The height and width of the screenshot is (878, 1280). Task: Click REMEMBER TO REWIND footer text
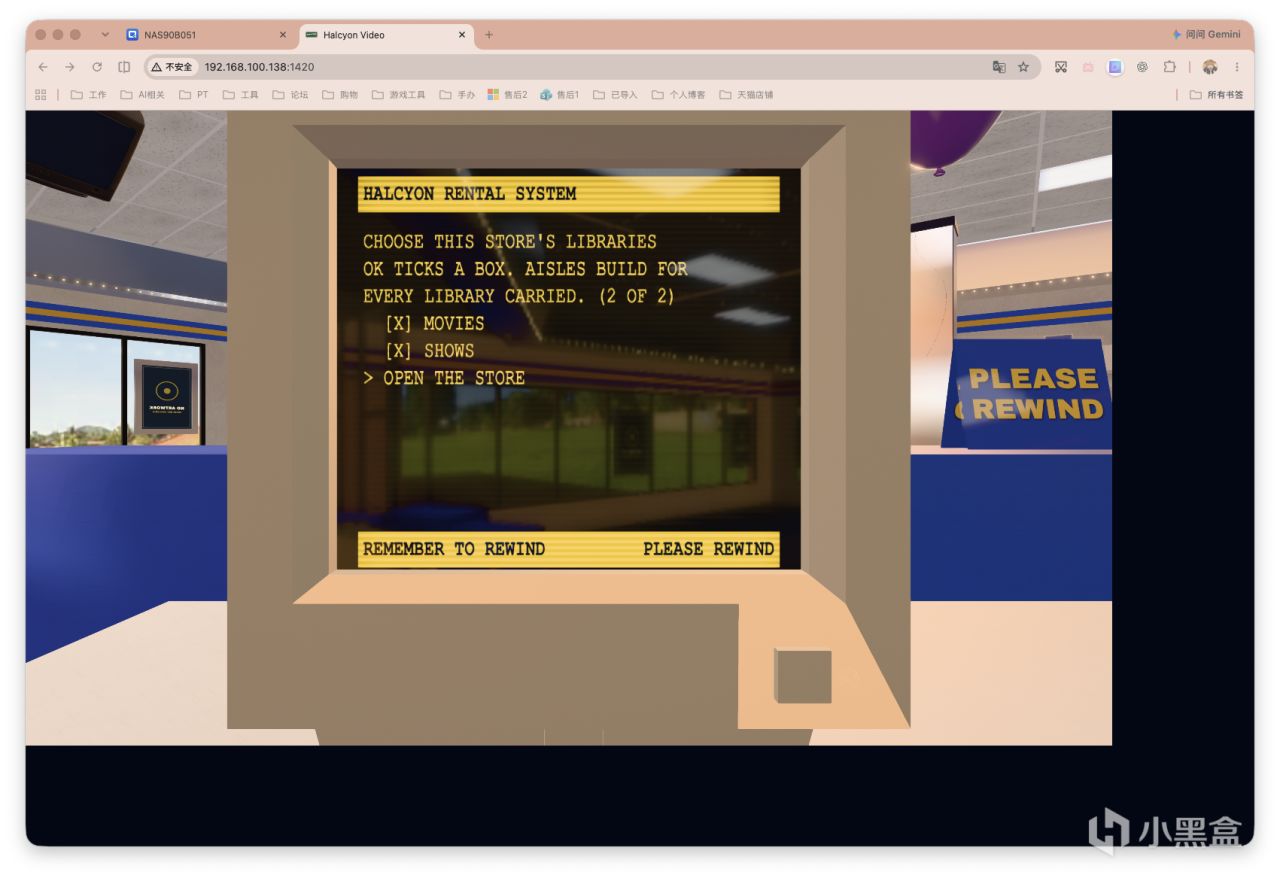(x=454, y=549)
